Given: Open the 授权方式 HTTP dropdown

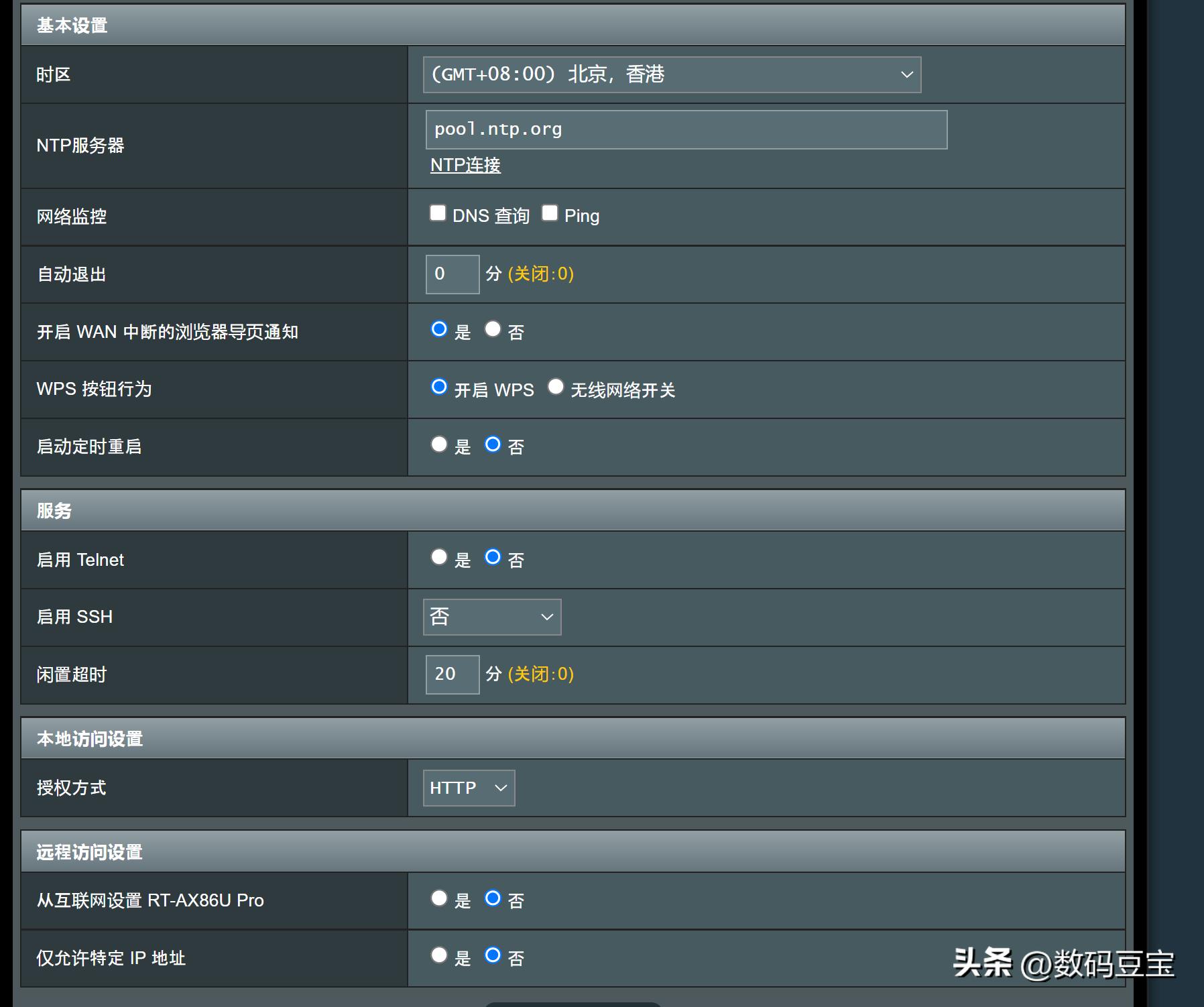Looking at the screenshot, I should (x=467, y=788).
